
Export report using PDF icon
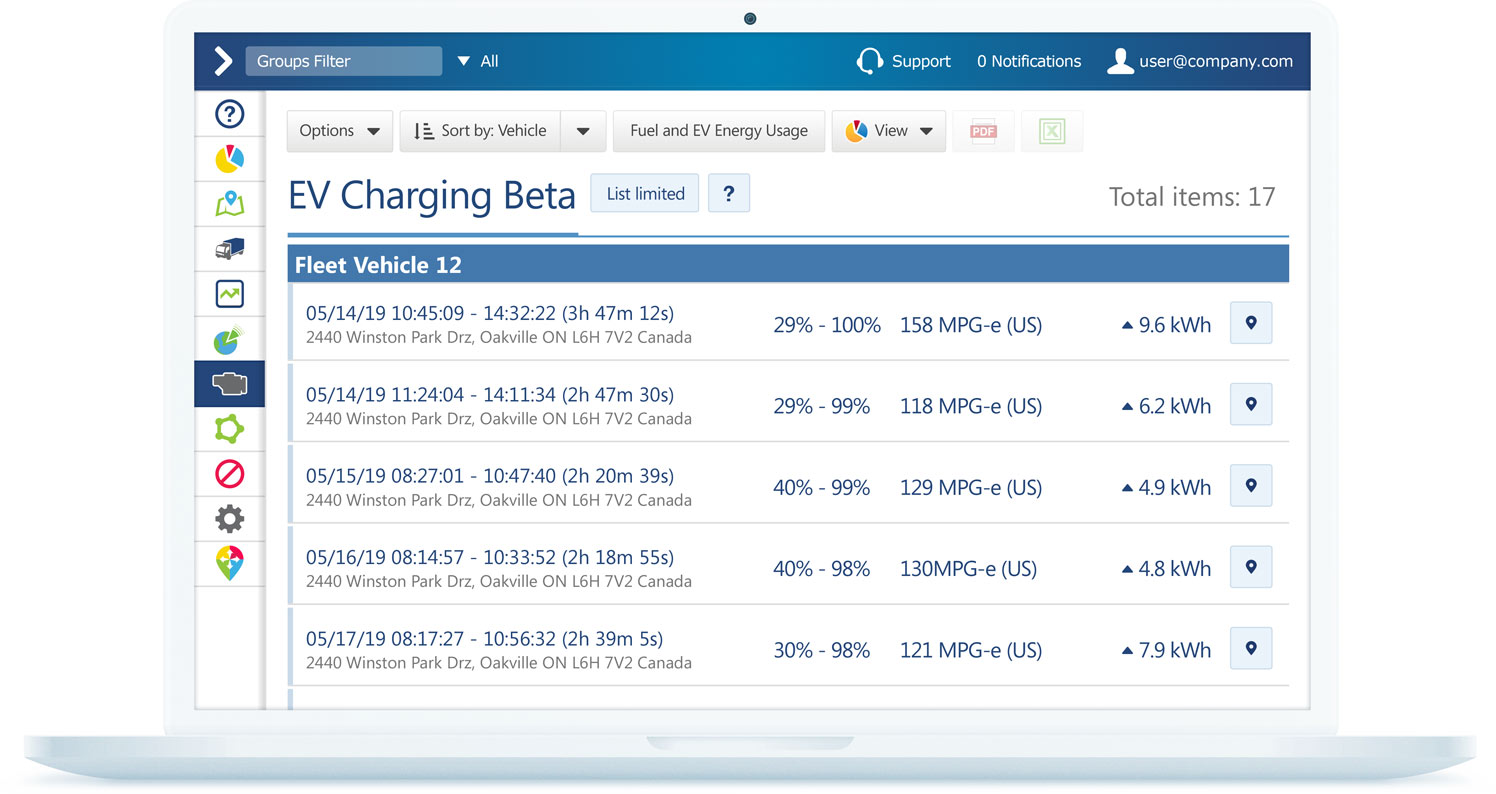click(984, 131)
